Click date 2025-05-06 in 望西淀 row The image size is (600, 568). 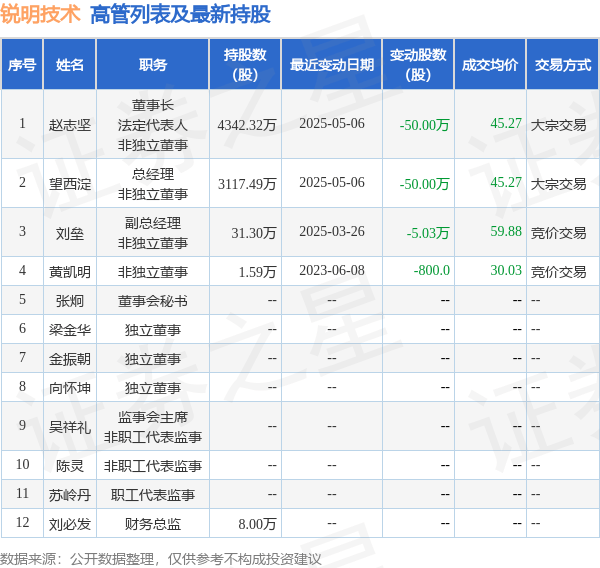[332, 182]
